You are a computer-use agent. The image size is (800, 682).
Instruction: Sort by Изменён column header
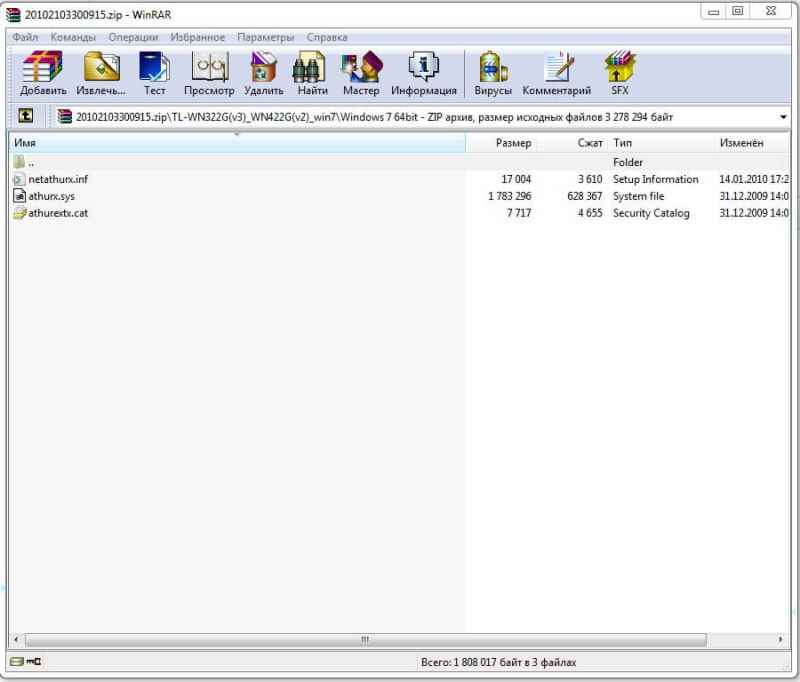752,143
